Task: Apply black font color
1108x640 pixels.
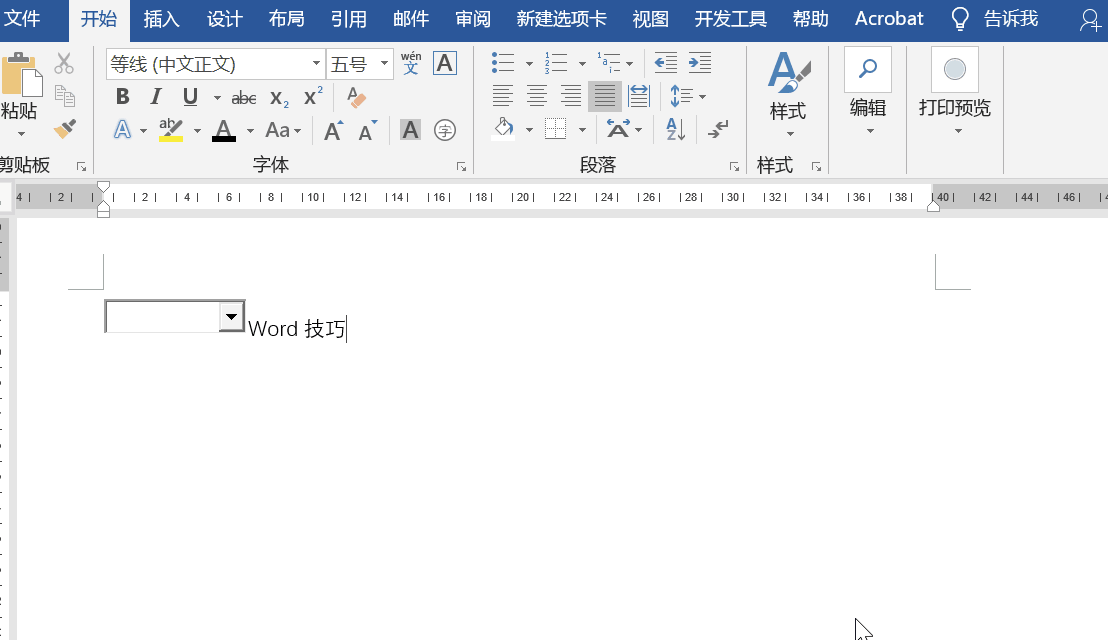Action: (224, 130)
